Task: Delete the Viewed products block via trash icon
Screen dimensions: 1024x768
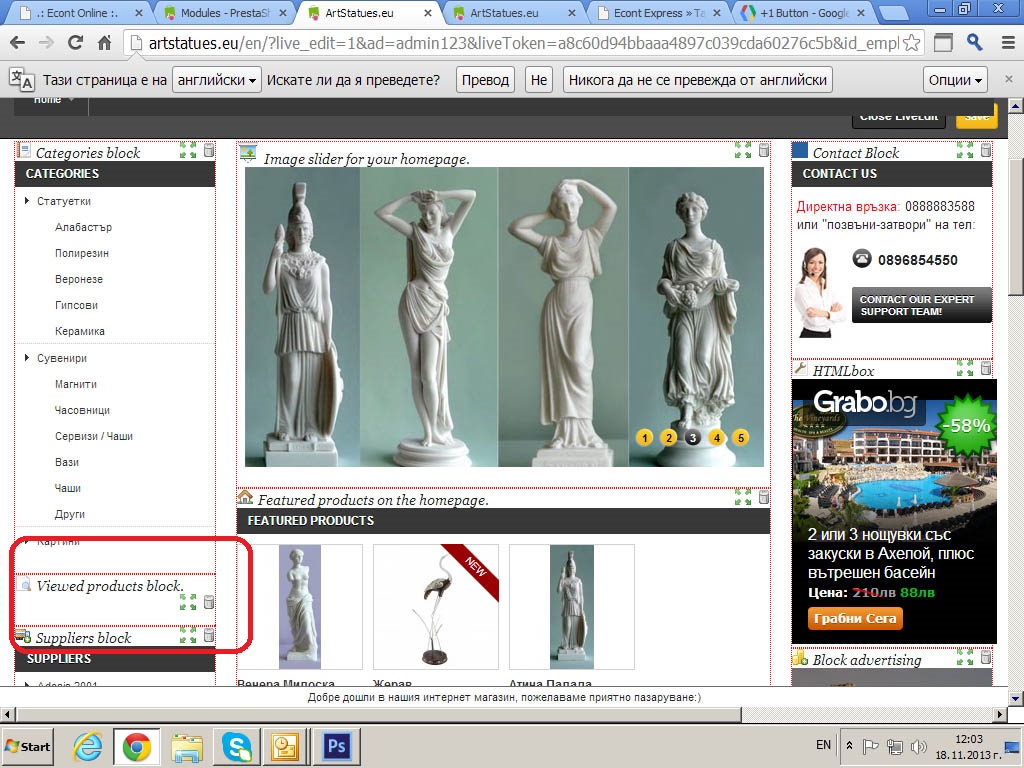Action: [x=209, y=602]
